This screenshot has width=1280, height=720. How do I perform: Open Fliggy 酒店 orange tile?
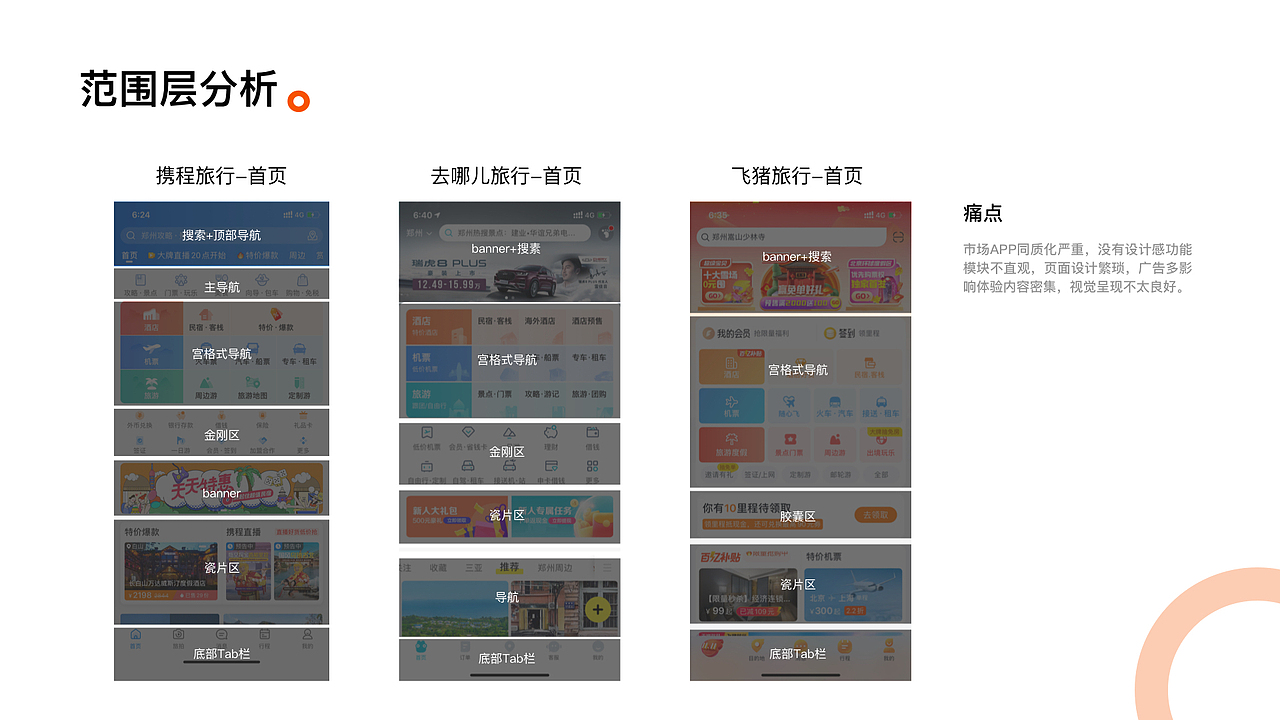732,367
